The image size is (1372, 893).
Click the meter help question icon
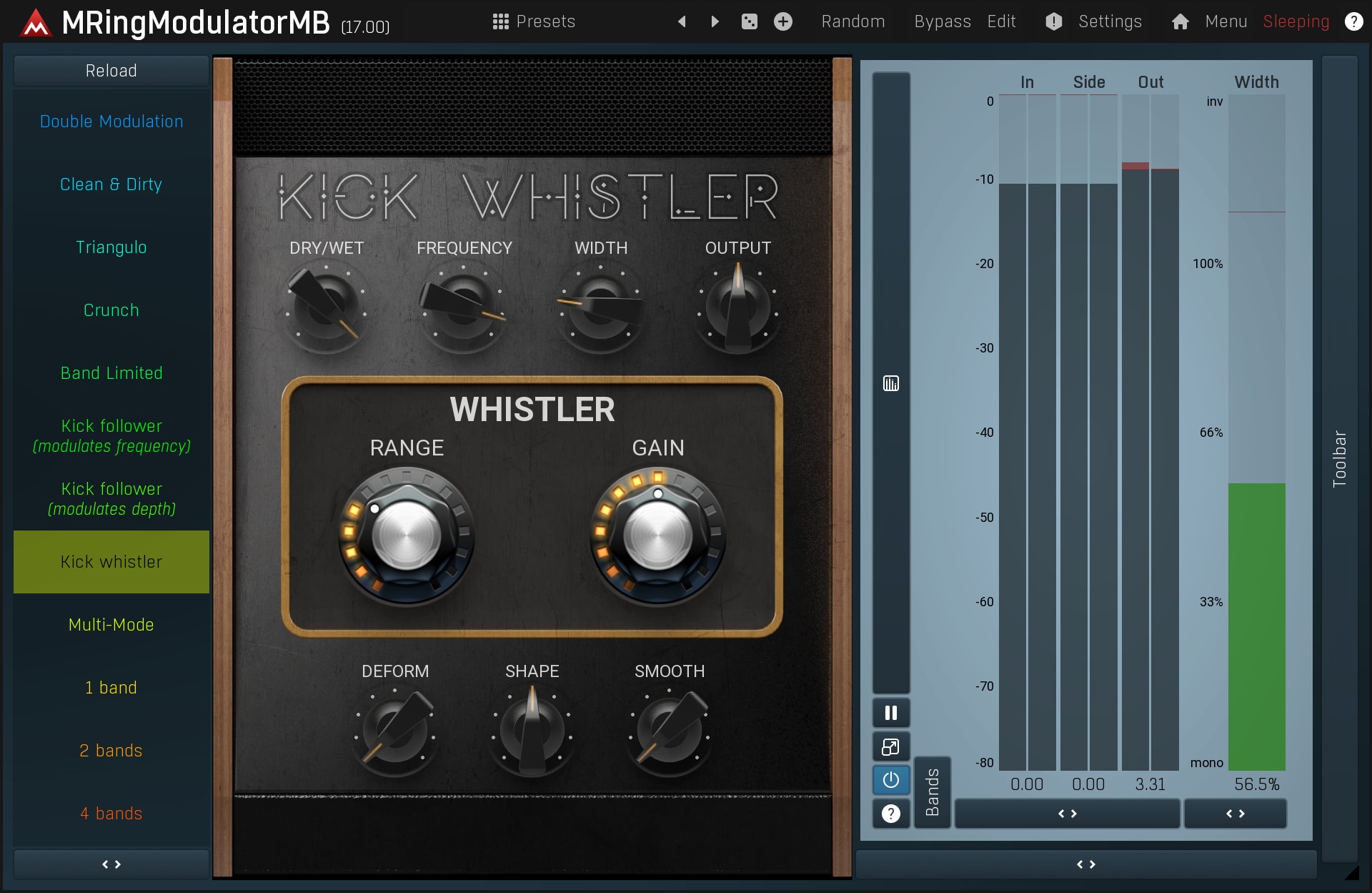coord(890,814)
